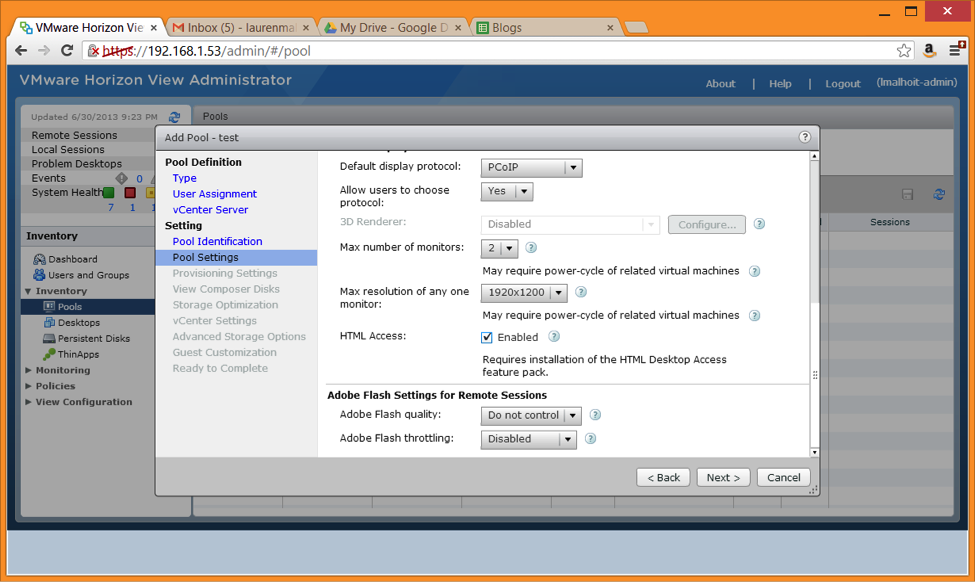Image resolution: width=975 pixels, height=582 pixels.
Task: Select the Pool Settings wizard step
Action: [x=236, y=257]
